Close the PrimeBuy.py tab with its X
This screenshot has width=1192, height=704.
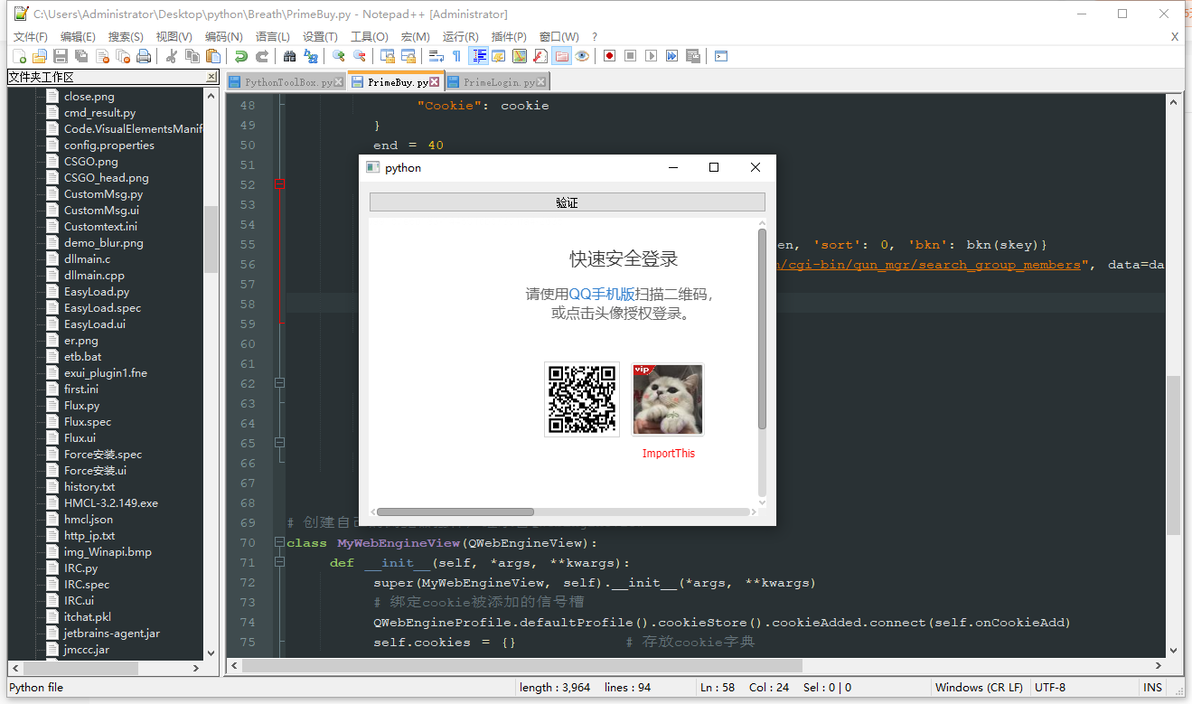tap(434, 82)
